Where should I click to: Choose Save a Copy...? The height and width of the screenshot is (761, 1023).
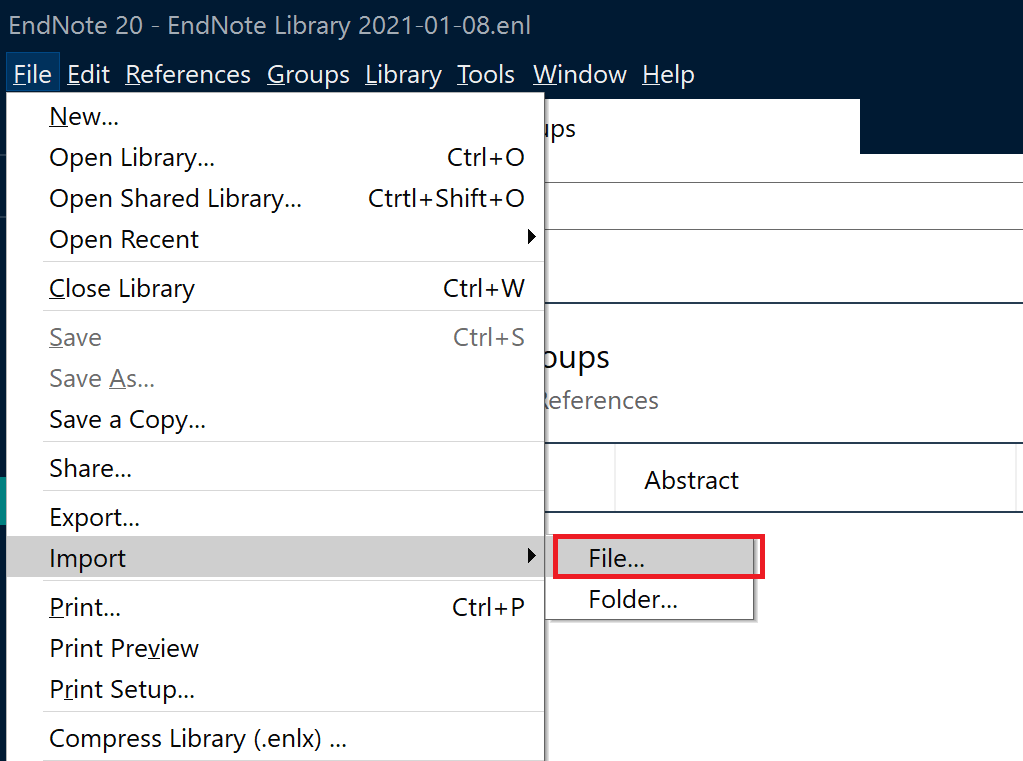(275, 419)
